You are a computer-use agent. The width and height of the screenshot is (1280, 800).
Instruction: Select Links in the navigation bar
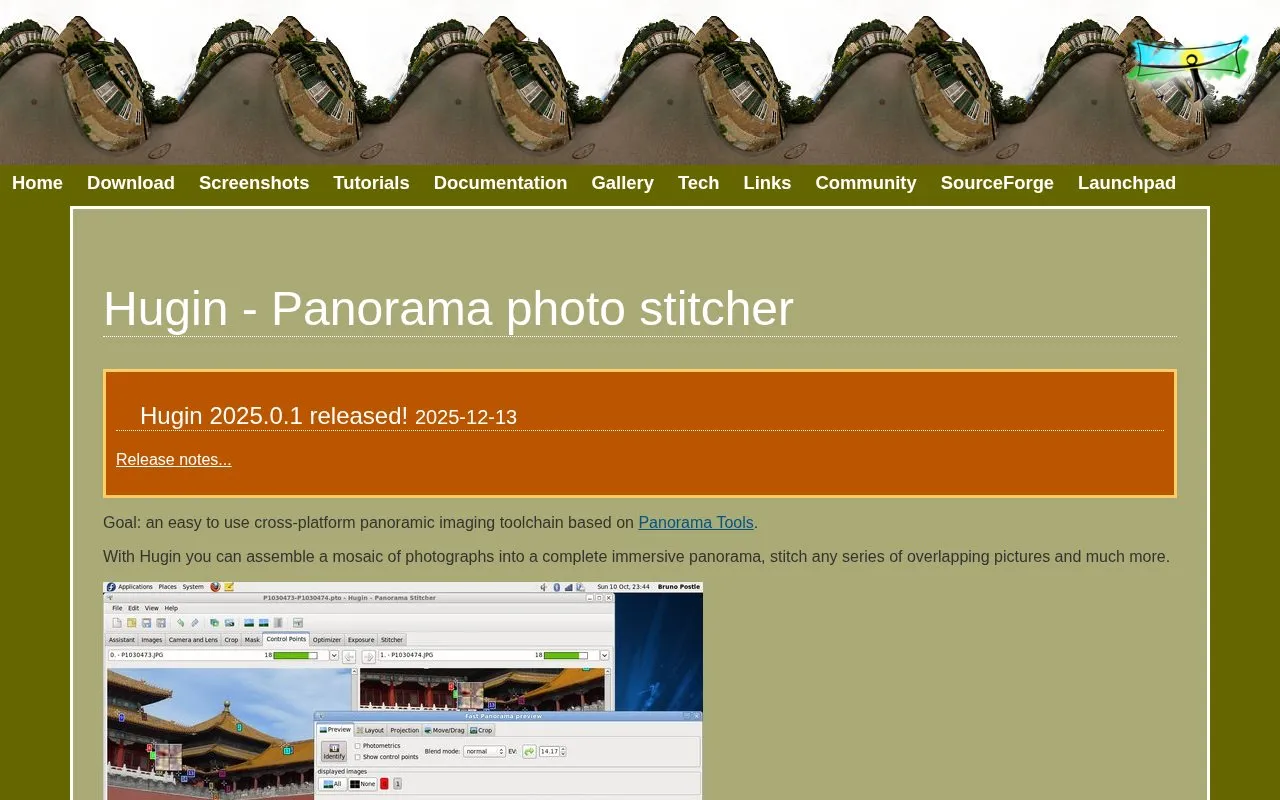(x=767, y=183)
